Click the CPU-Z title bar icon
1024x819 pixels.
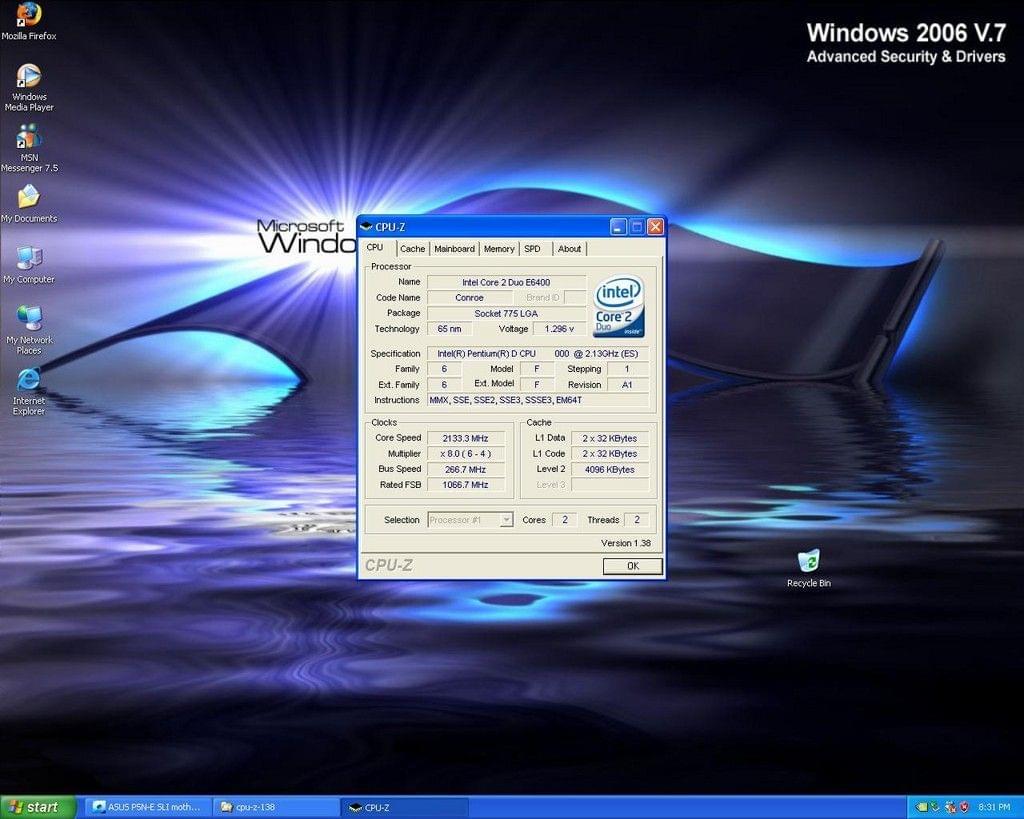point(366,227)
